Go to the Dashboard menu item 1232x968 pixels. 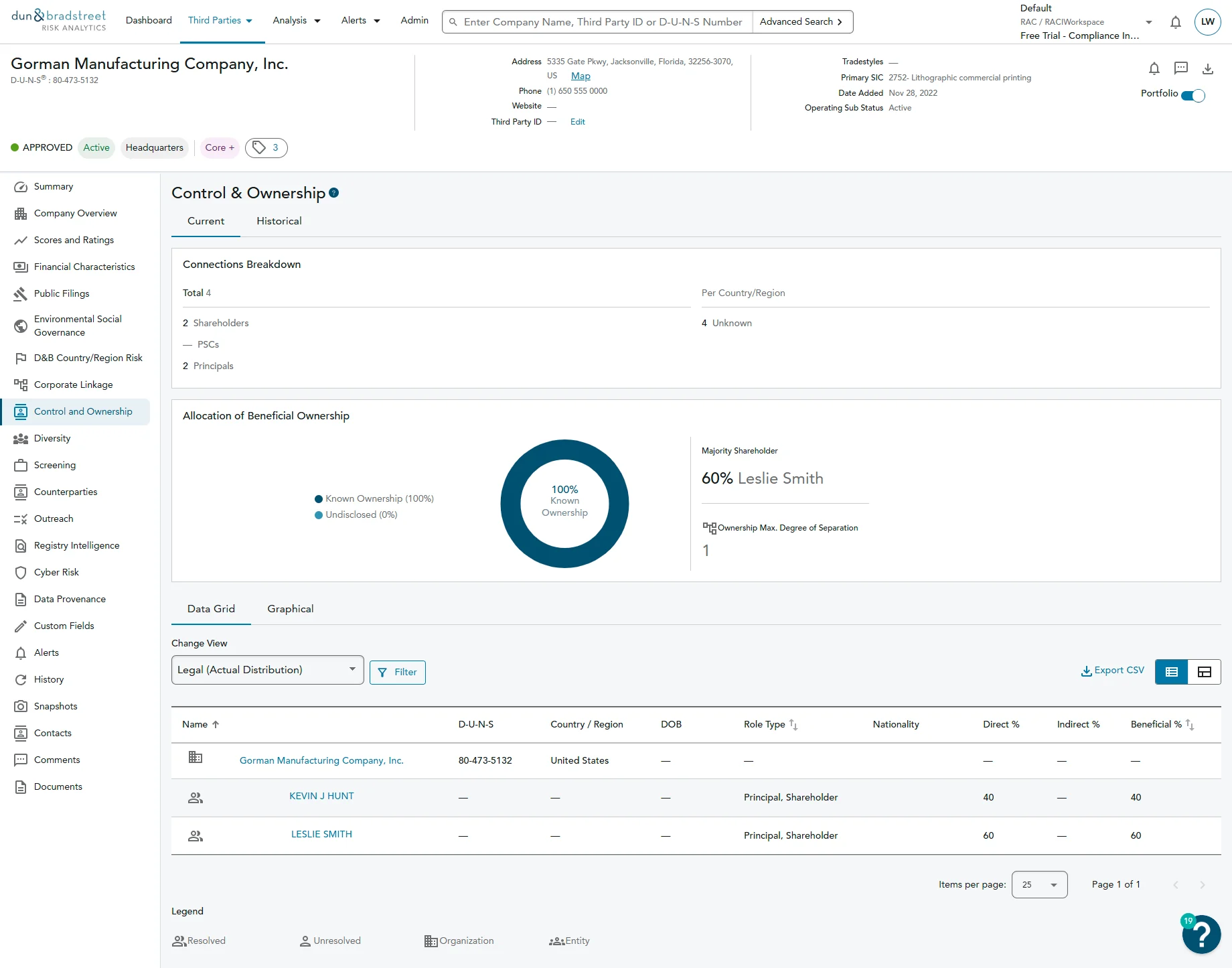(x=149, y=20)
